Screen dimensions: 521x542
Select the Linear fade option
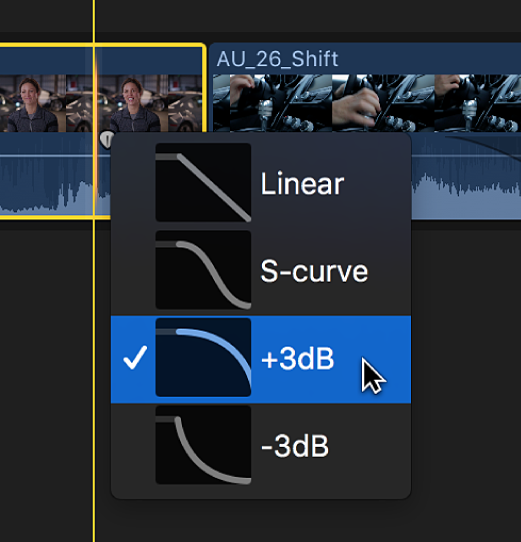261,183
